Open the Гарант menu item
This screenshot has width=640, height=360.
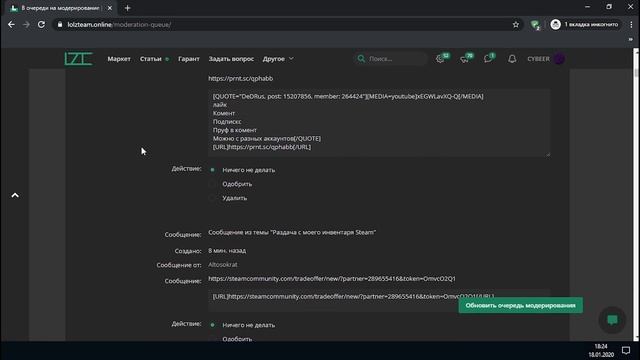(189, 59)
